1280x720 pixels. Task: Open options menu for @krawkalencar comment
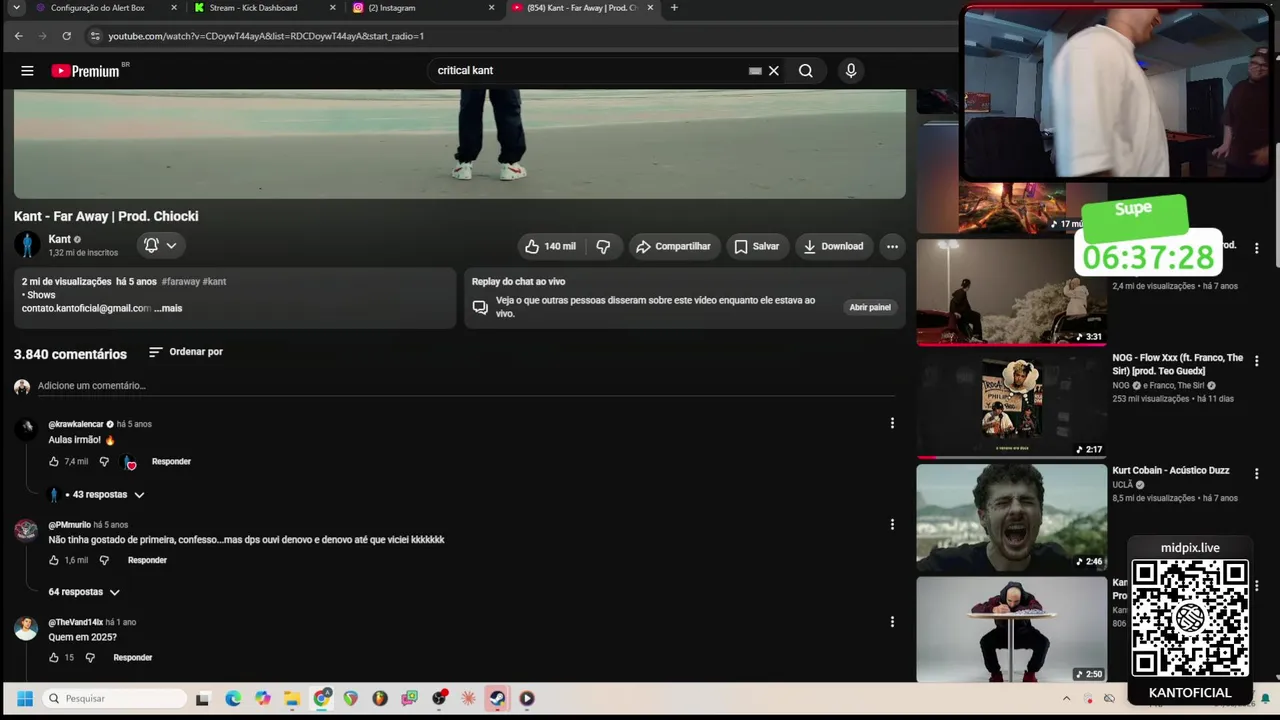coord(892,423)
